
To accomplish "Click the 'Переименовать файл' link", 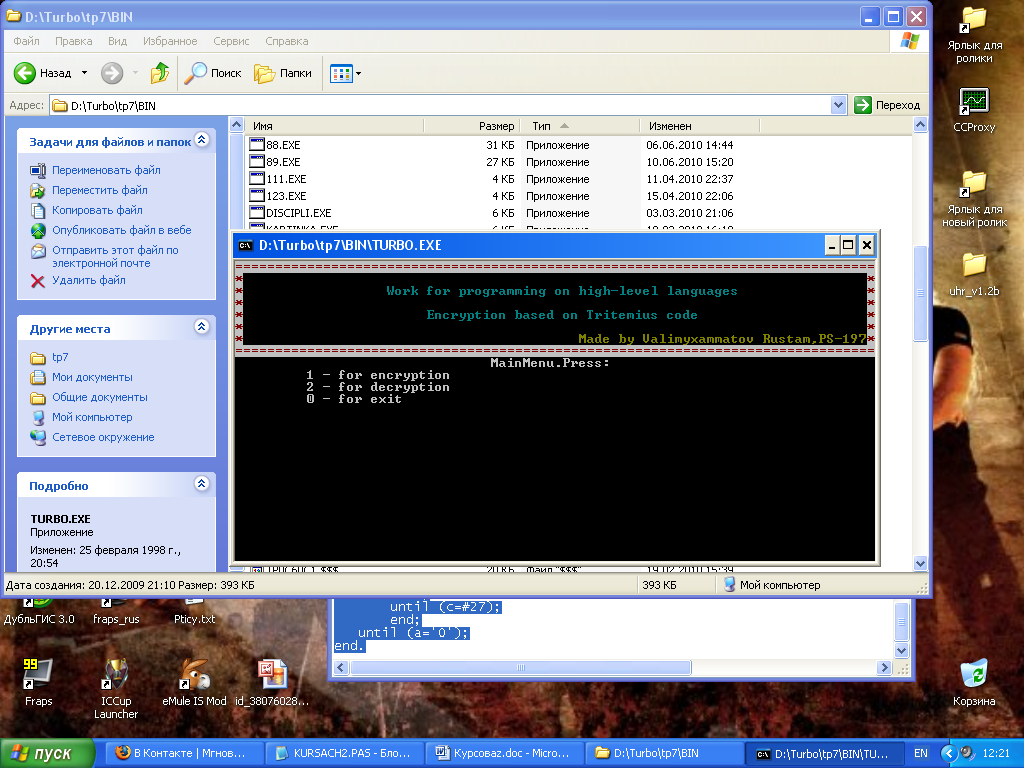I will (x=106, y=170).
